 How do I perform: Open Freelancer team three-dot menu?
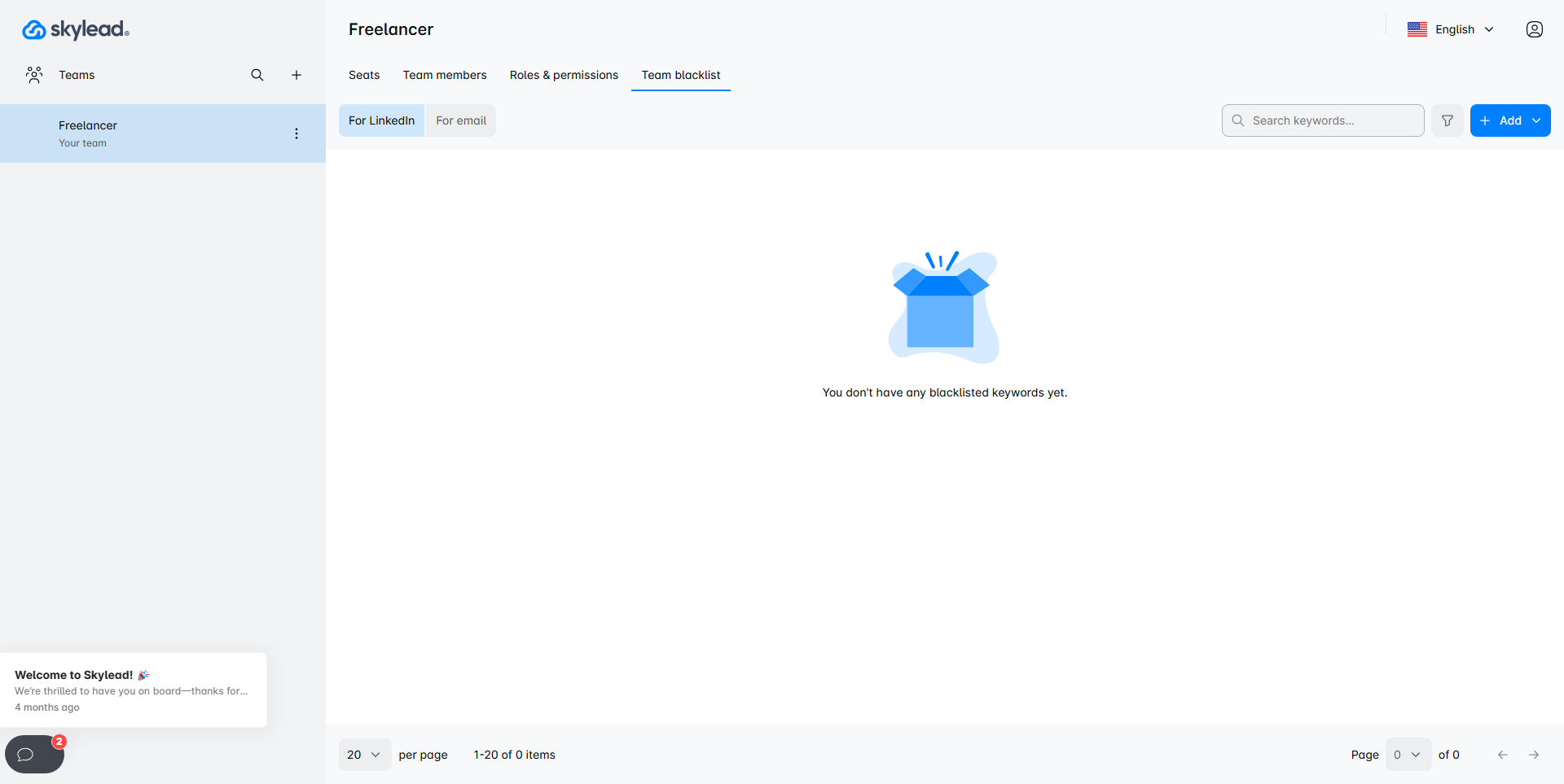point(297,134)
